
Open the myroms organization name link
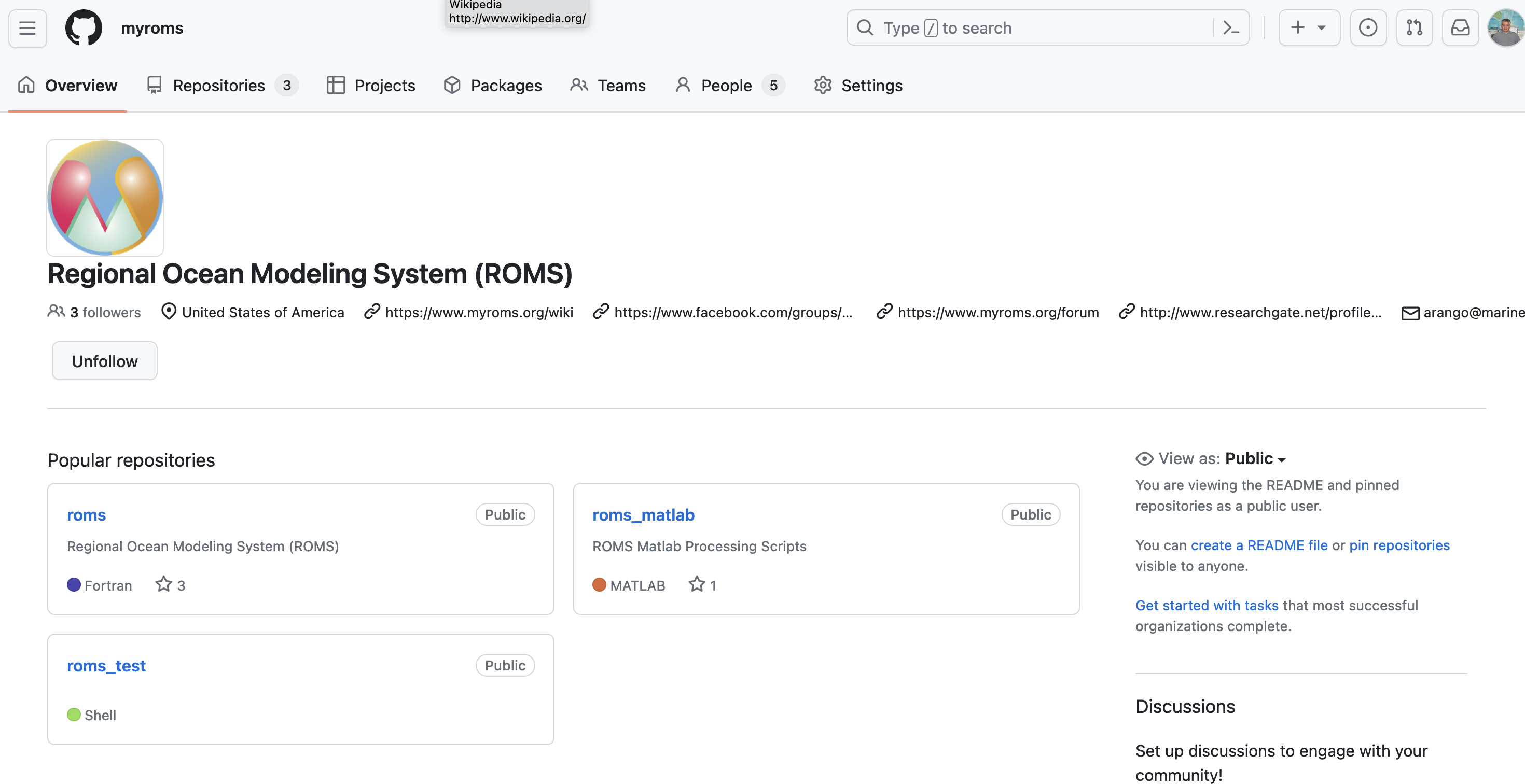(151, 28)
